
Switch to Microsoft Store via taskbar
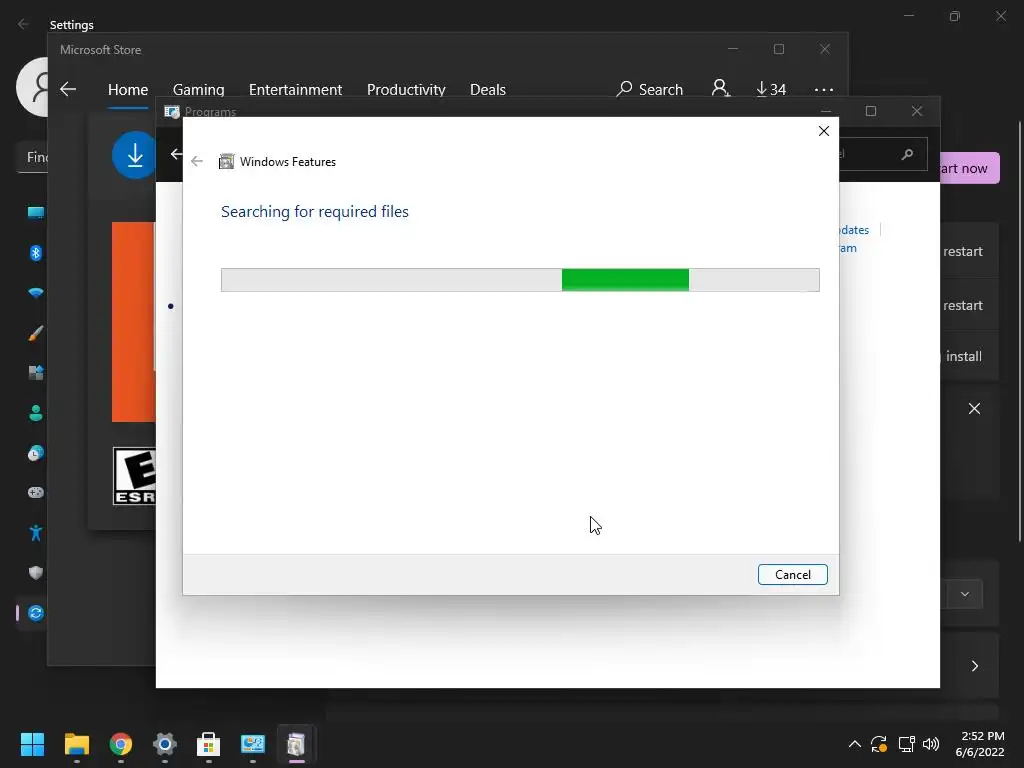coord(208,744)
